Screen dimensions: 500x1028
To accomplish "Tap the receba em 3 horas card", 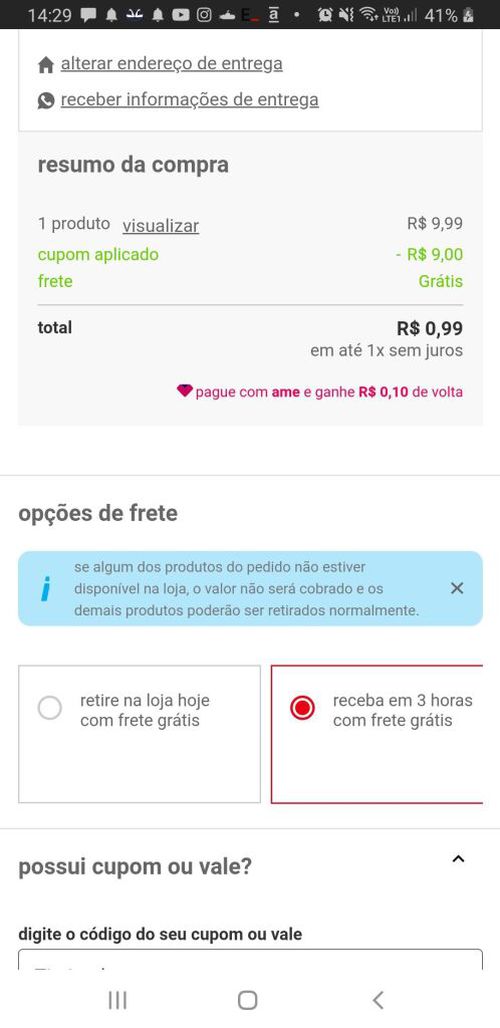I will [x=377, y=734].
